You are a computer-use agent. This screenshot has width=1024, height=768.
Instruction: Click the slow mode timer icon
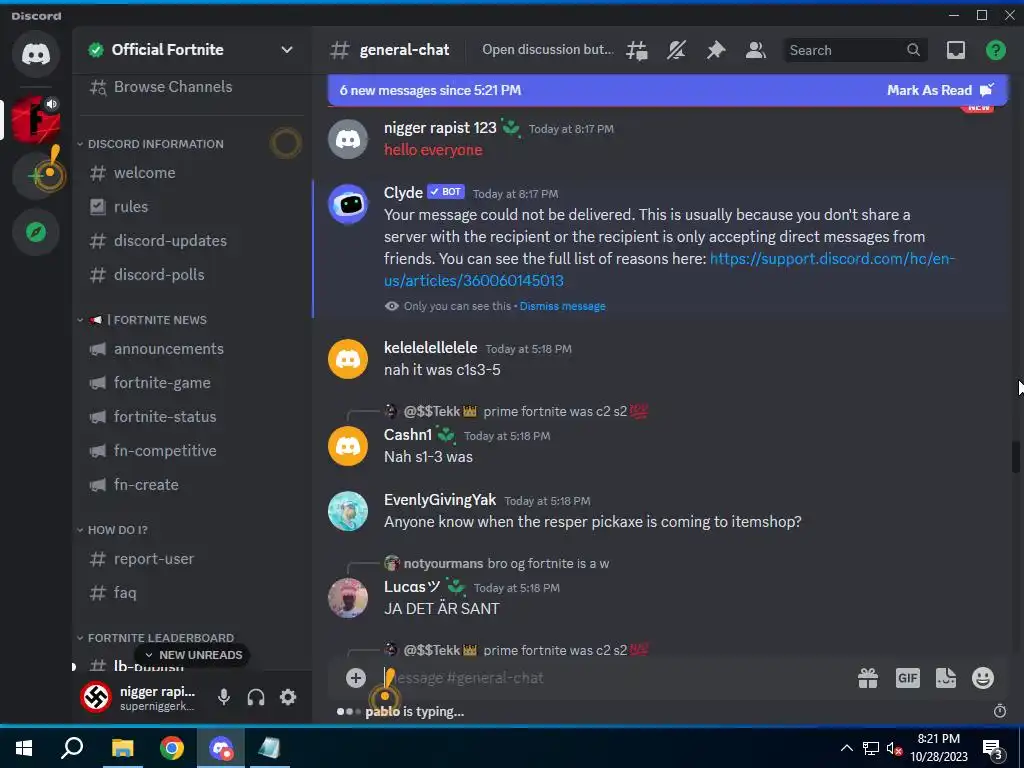[x=1000, y=711]
